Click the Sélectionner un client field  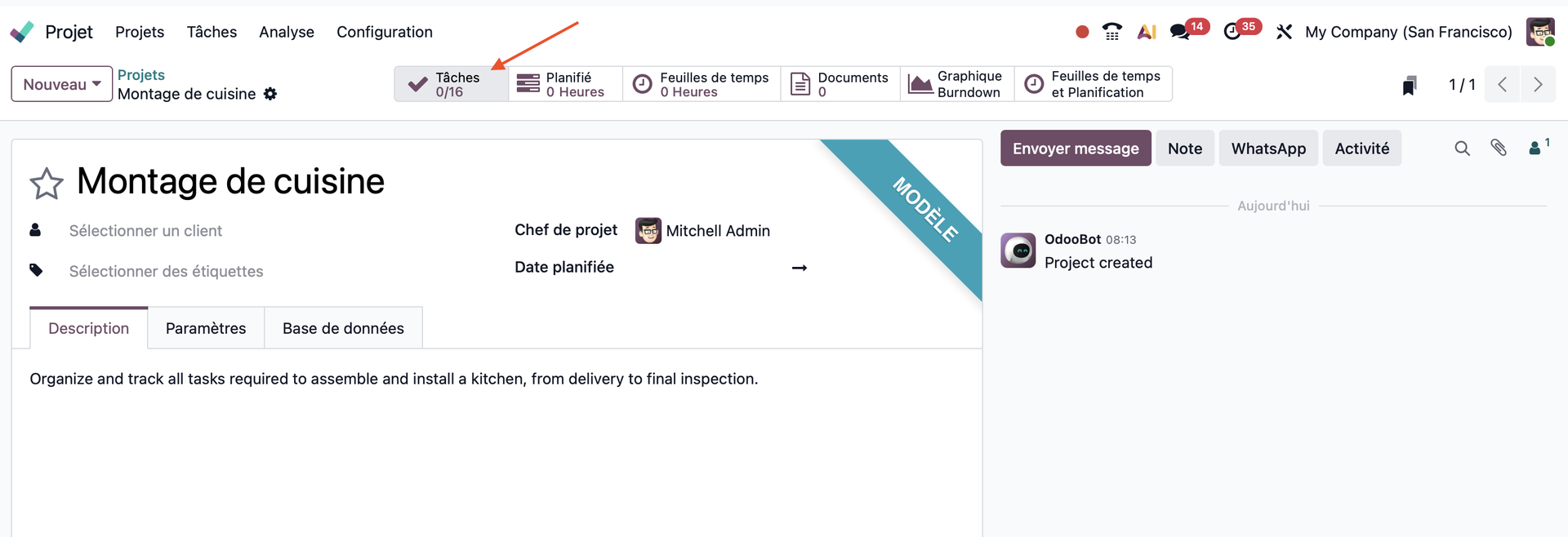[x=145, y=231]
